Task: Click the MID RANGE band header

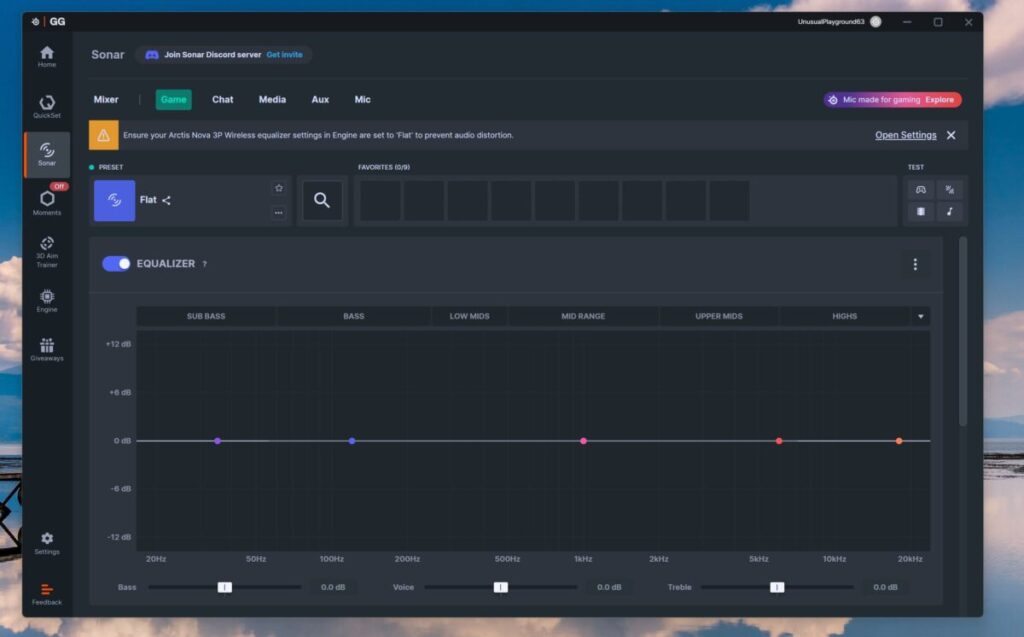Action: point(583,316)
